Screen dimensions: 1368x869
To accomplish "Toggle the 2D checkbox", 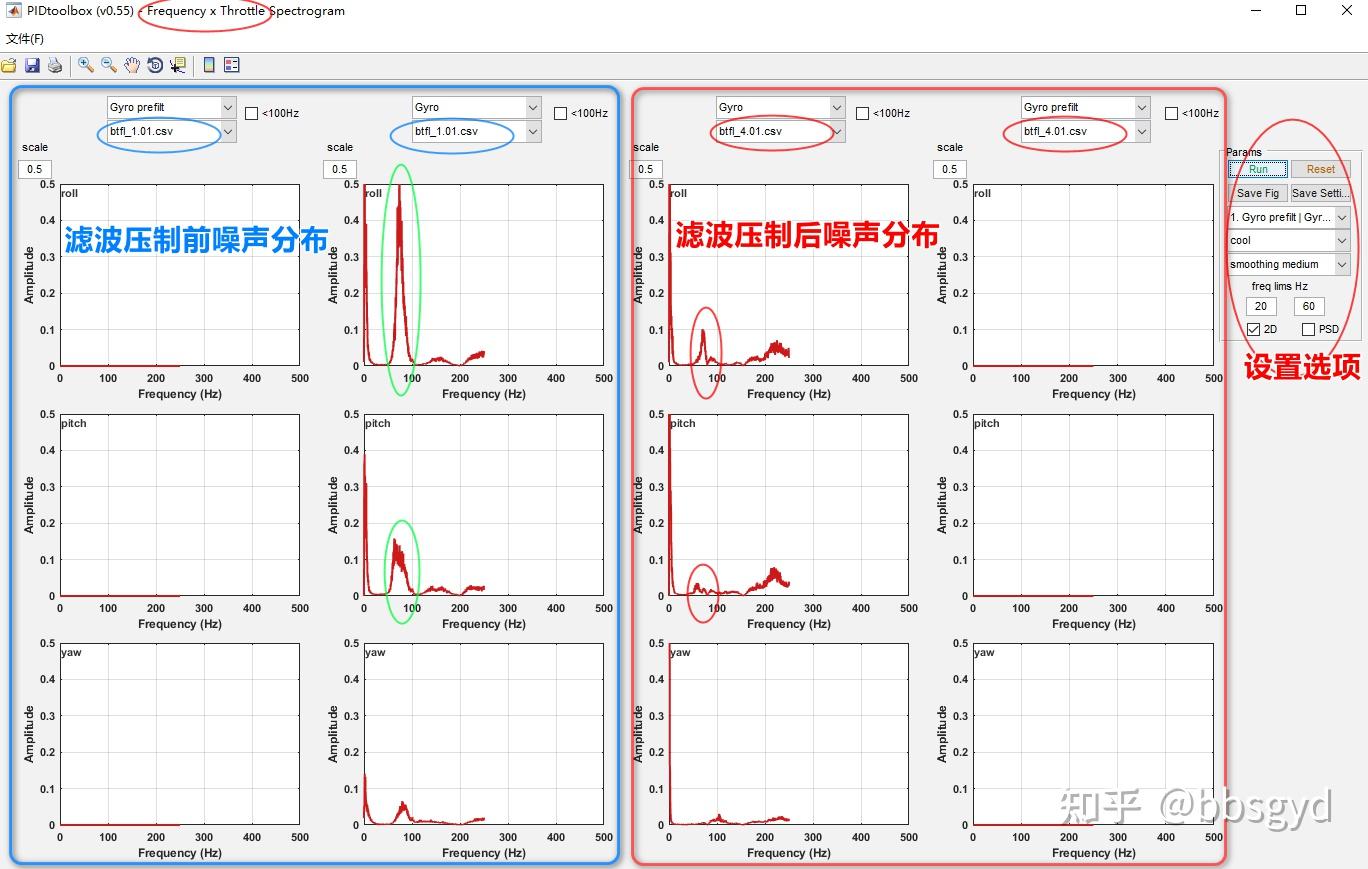I will click(x=1254, y=329).
